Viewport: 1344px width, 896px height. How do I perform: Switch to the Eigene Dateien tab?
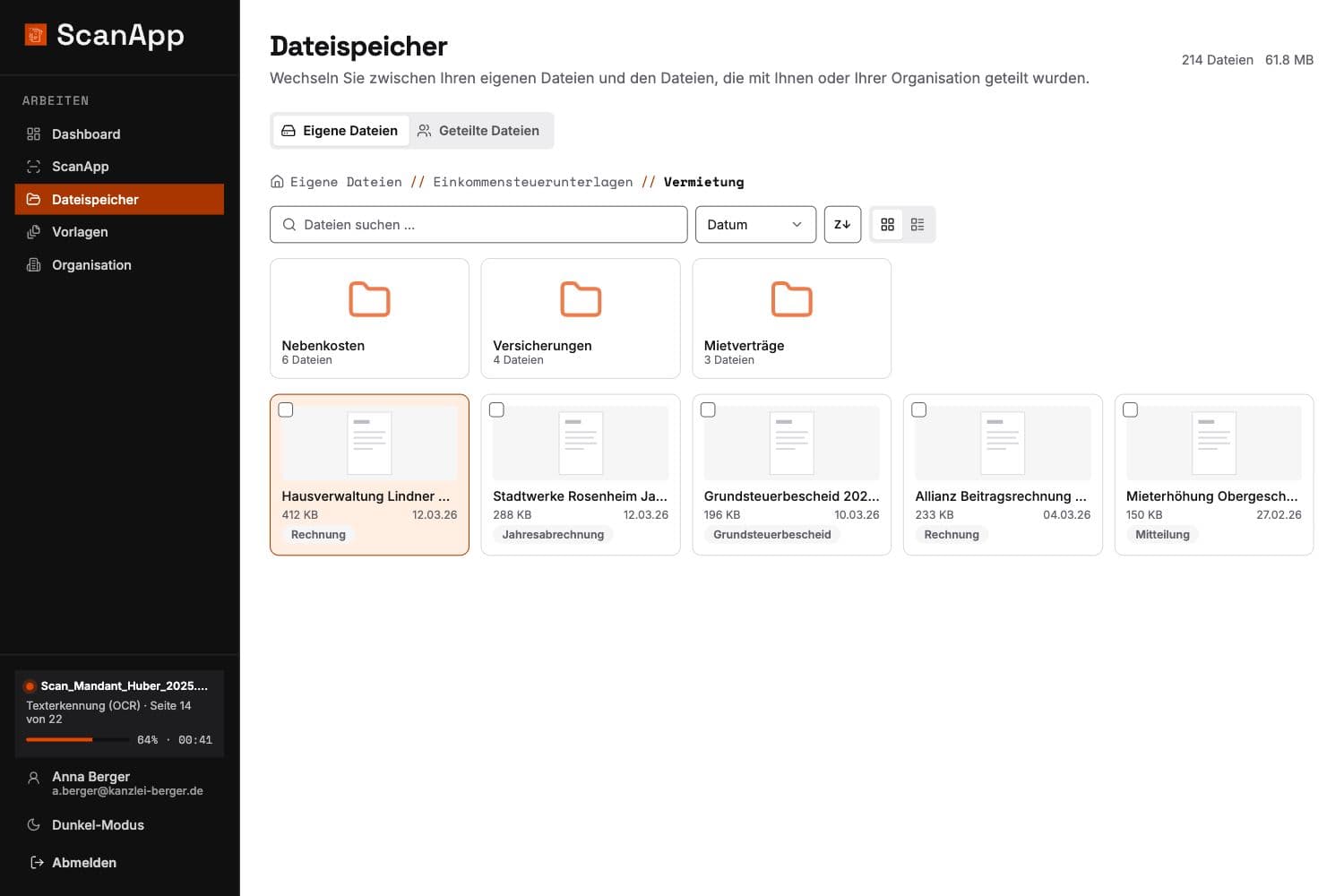click(x=340, y=131)
